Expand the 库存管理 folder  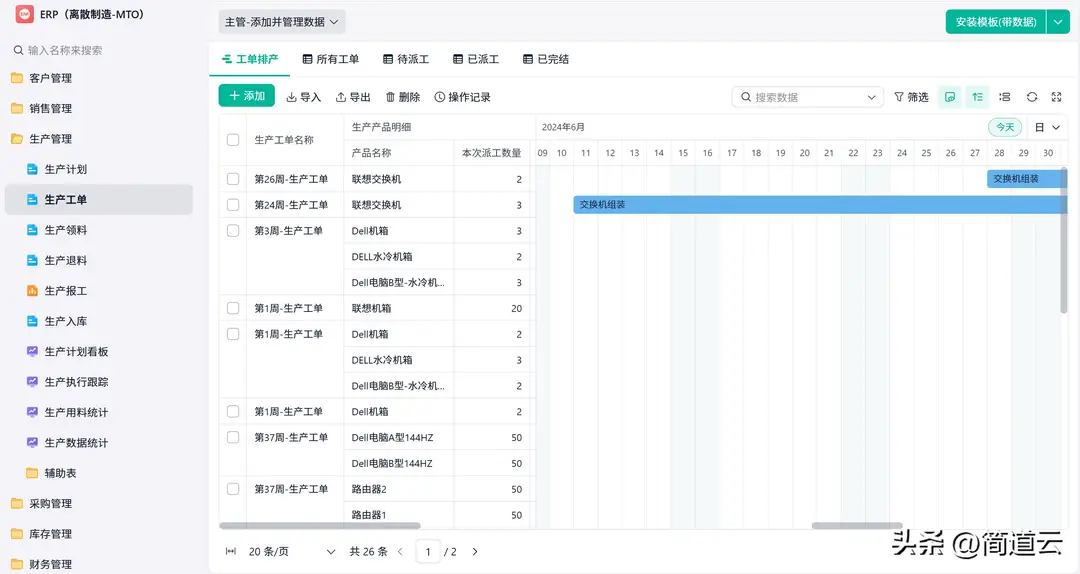[x=41, y=533]
